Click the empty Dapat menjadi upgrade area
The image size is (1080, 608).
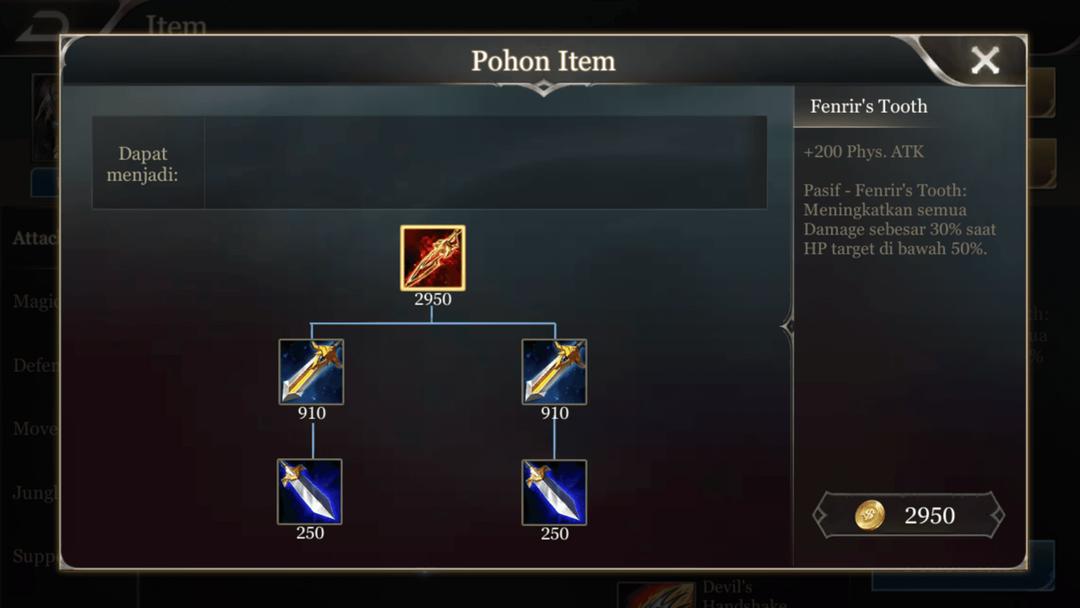coord(486,163)
